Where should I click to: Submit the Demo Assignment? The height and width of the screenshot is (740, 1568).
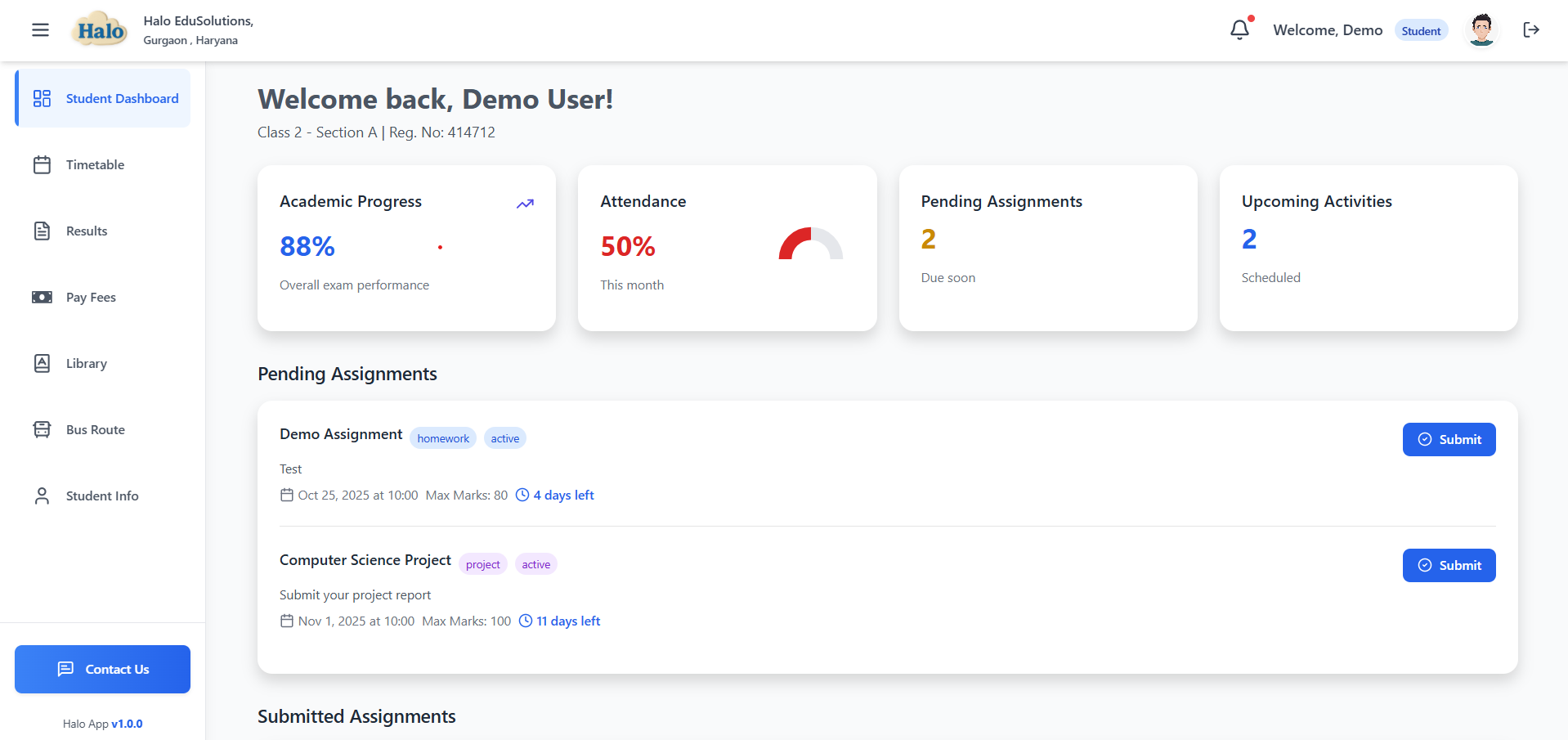click(x=1448, y=439)
